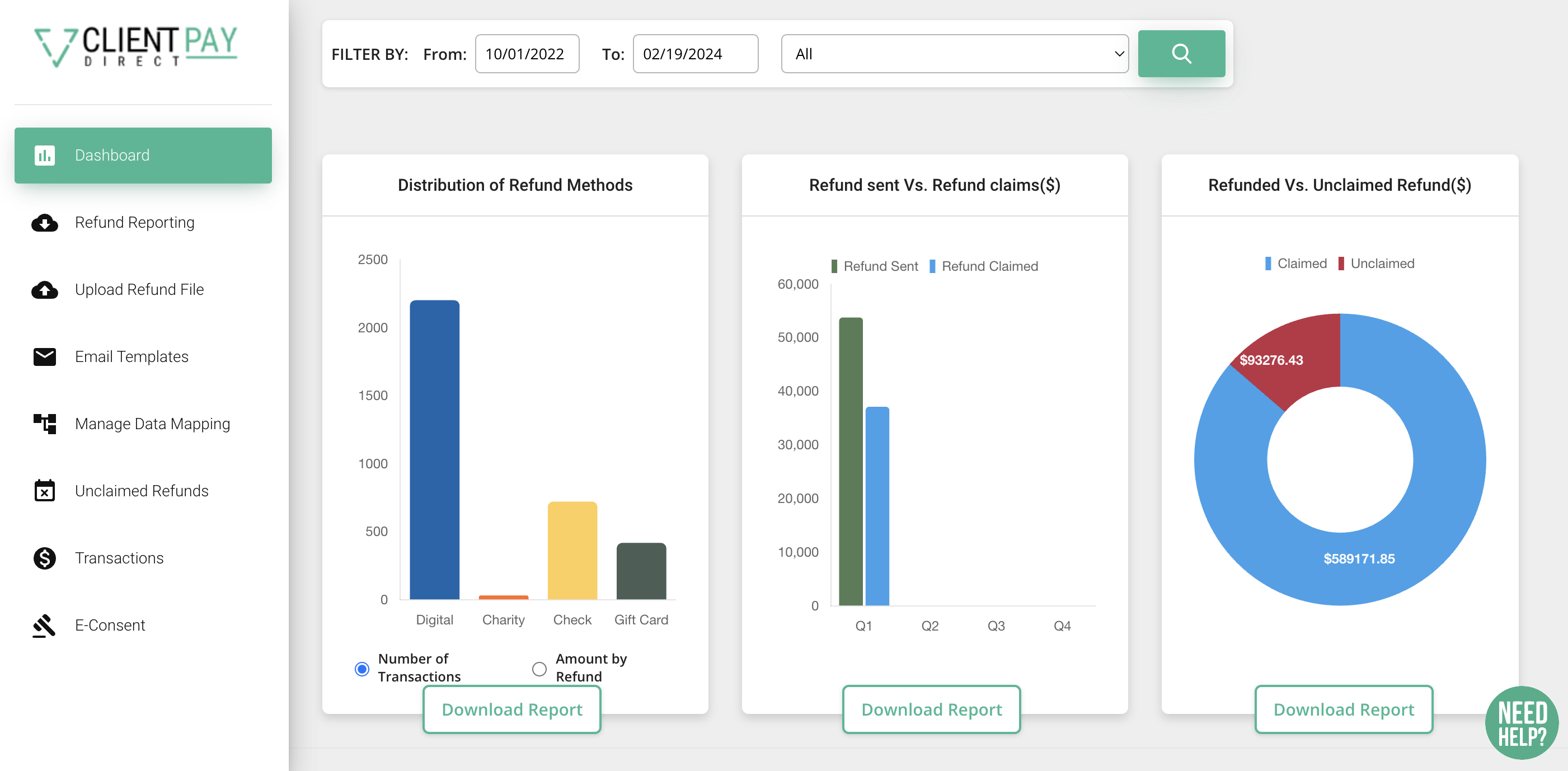The image size is (1568, 771).
Task: Click the Email Templates envelope icon
Action: (x=44, y=356)
